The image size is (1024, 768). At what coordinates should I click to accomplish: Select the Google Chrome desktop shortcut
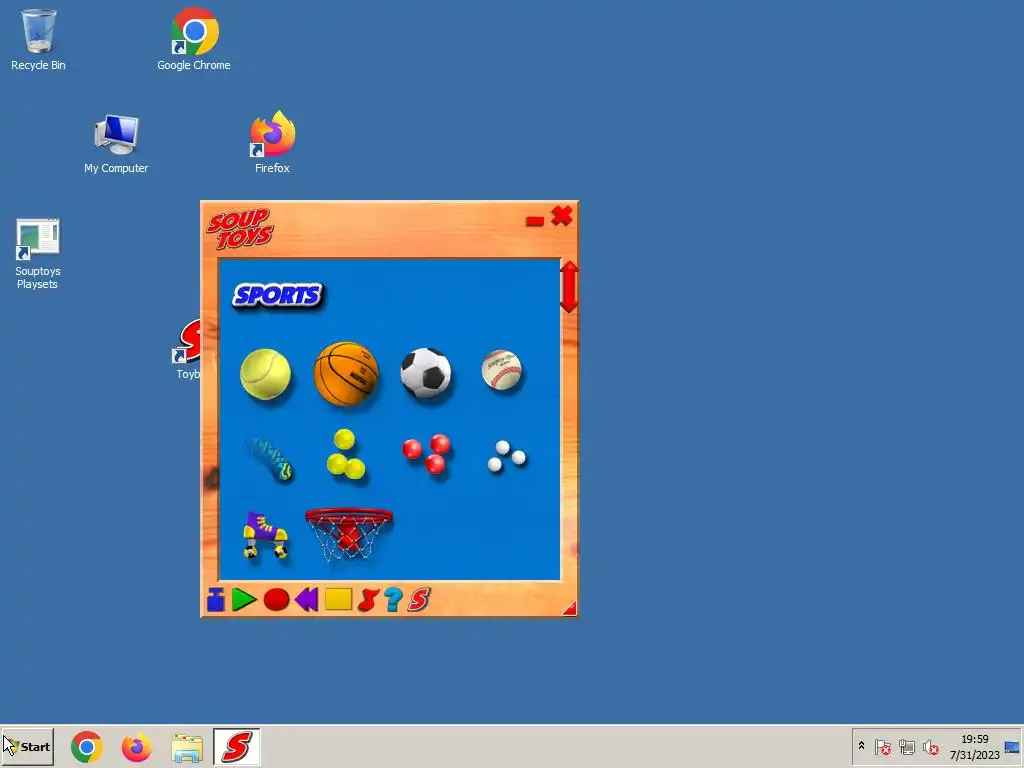pos(194,40)
